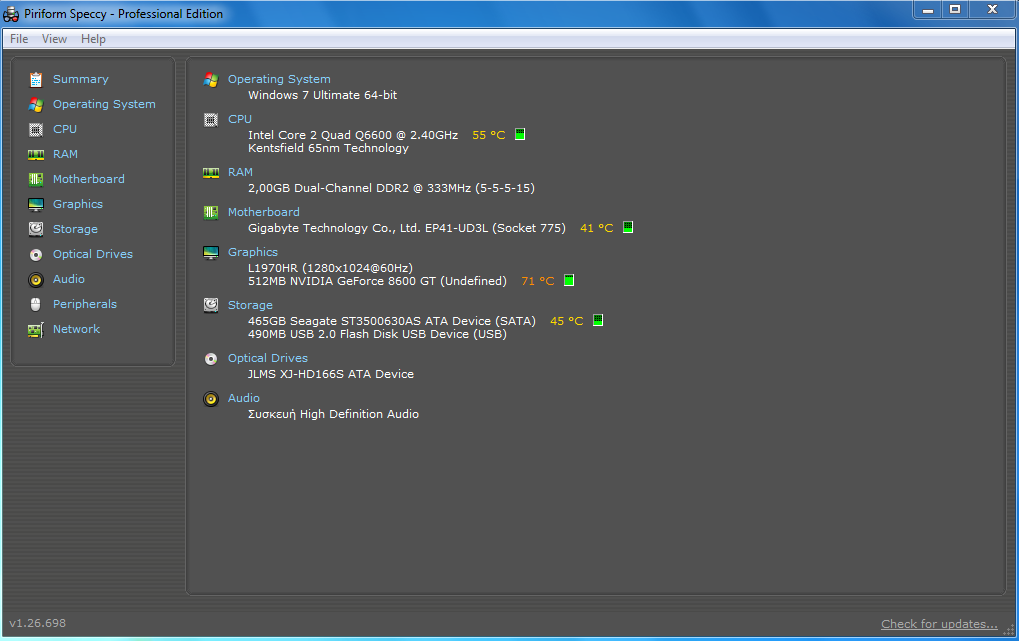
Task: Click Kentsfield 65nm Technology text
Action: [x=328, y=148]
